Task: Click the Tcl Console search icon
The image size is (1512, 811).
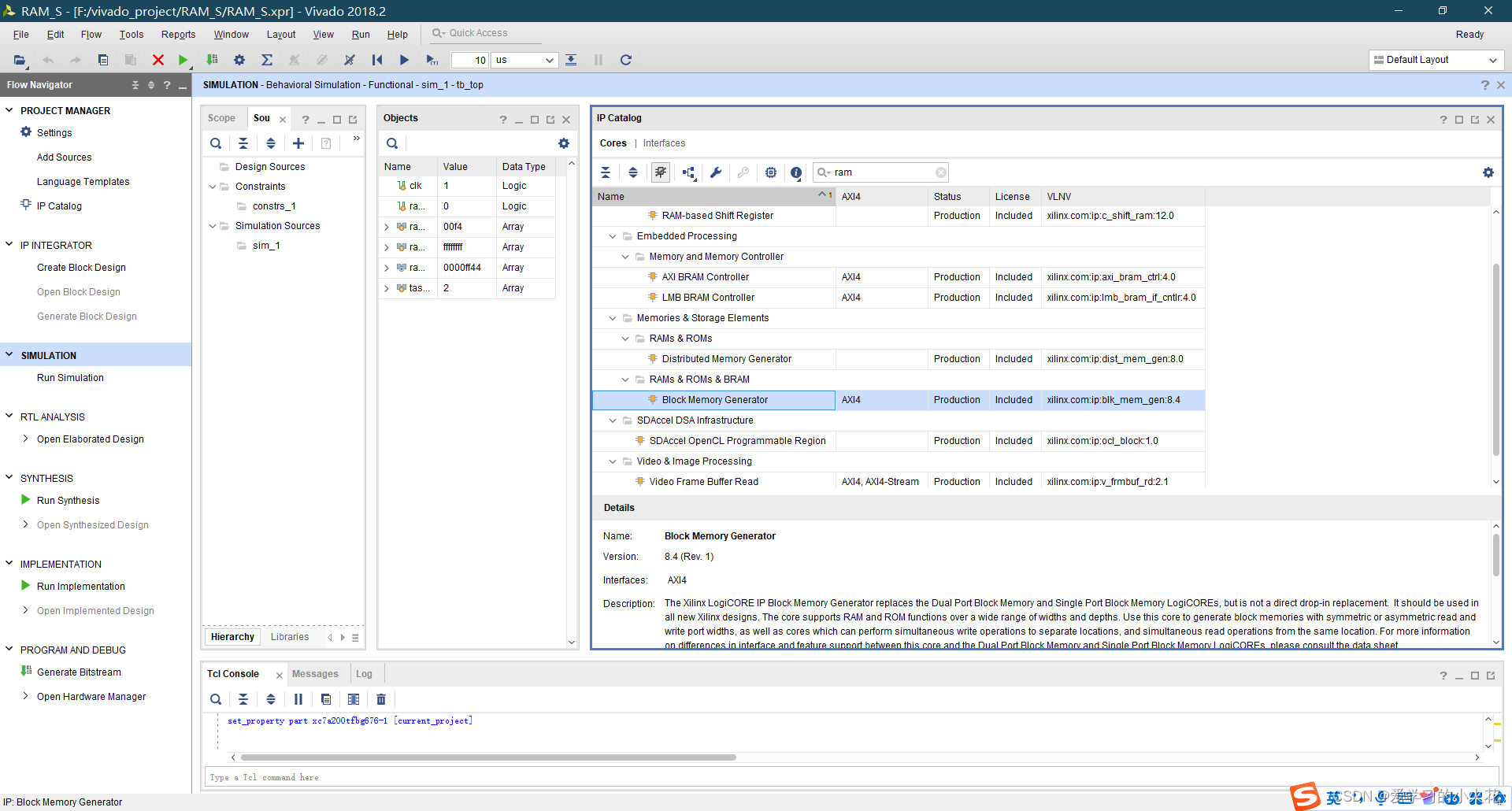Action: [x=216, y=699]
